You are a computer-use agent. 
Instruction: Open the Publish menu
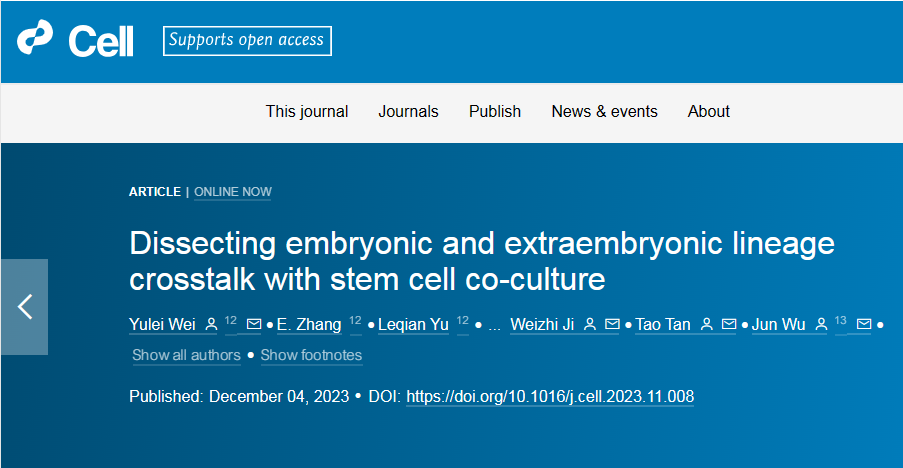tap(495, 112)
